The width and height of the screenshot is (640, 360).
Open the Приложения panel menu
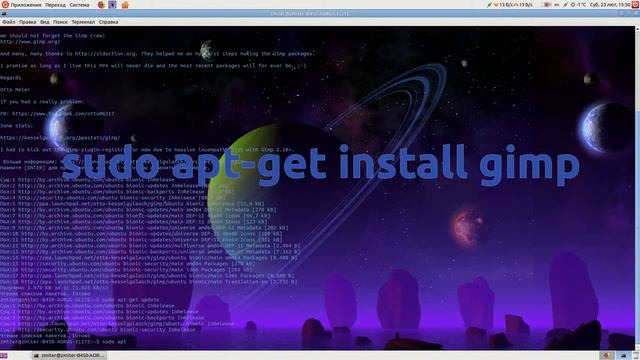26,5
